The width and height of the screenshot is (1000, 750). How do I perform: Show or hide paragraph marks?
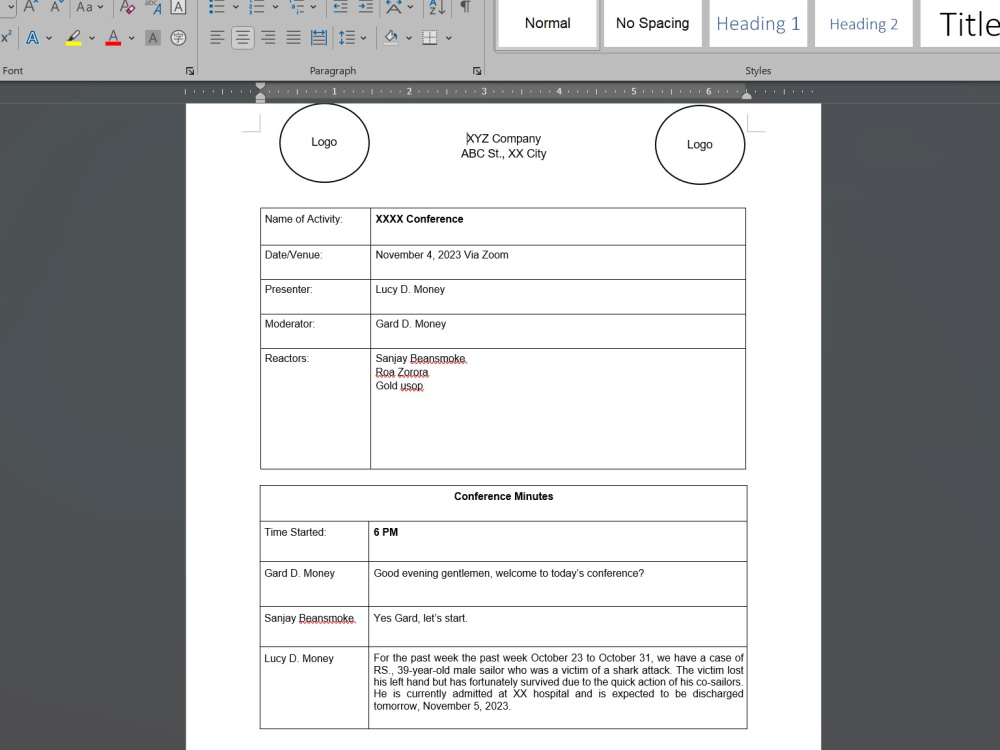(x=466, y=7)
